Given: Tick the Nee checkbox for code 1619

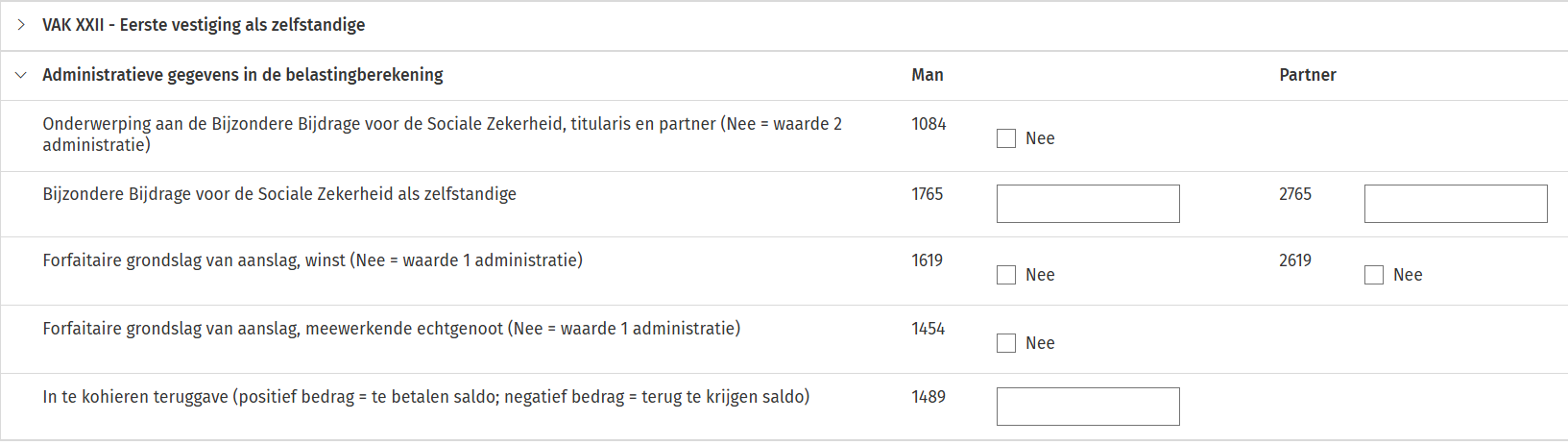Looking at the screenshot, I should [x=1006, y=275].
